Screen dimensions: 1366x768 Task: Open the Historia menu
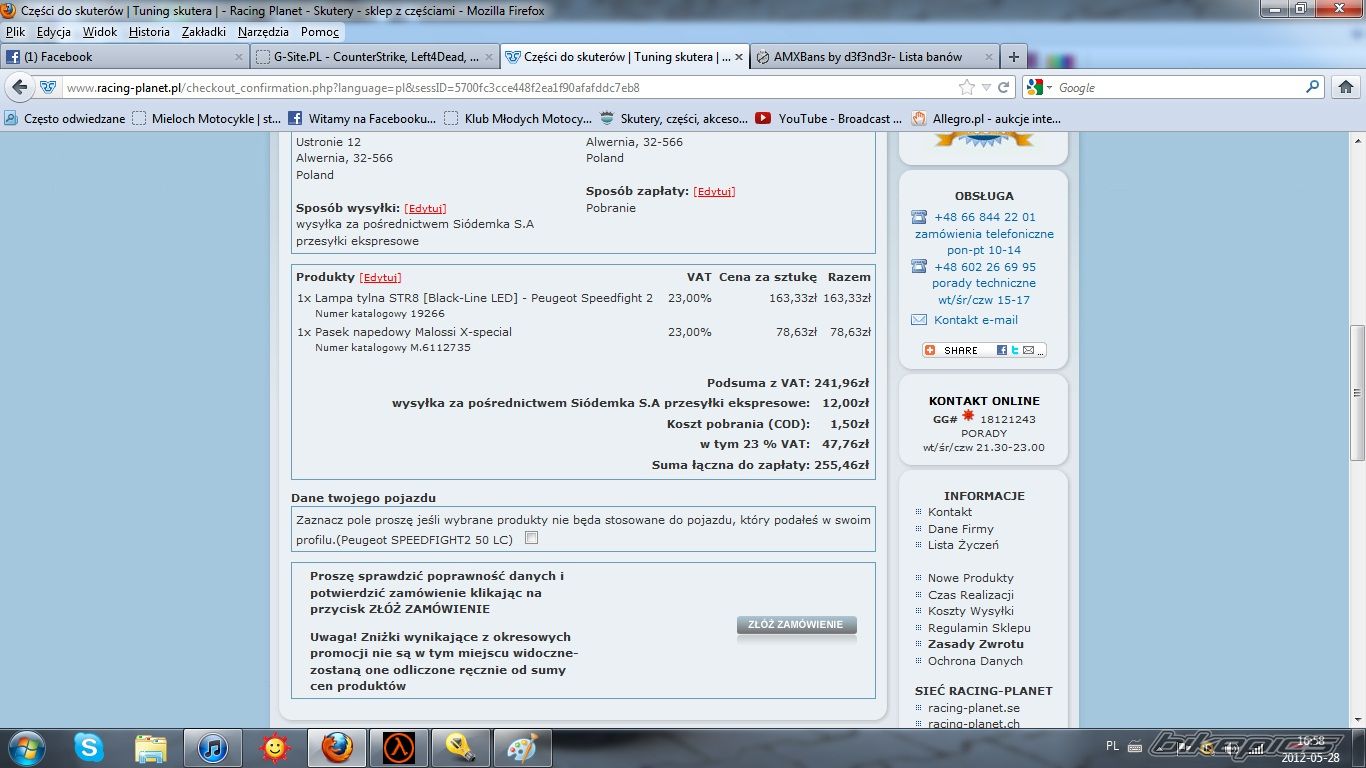(x=150, y=32)
